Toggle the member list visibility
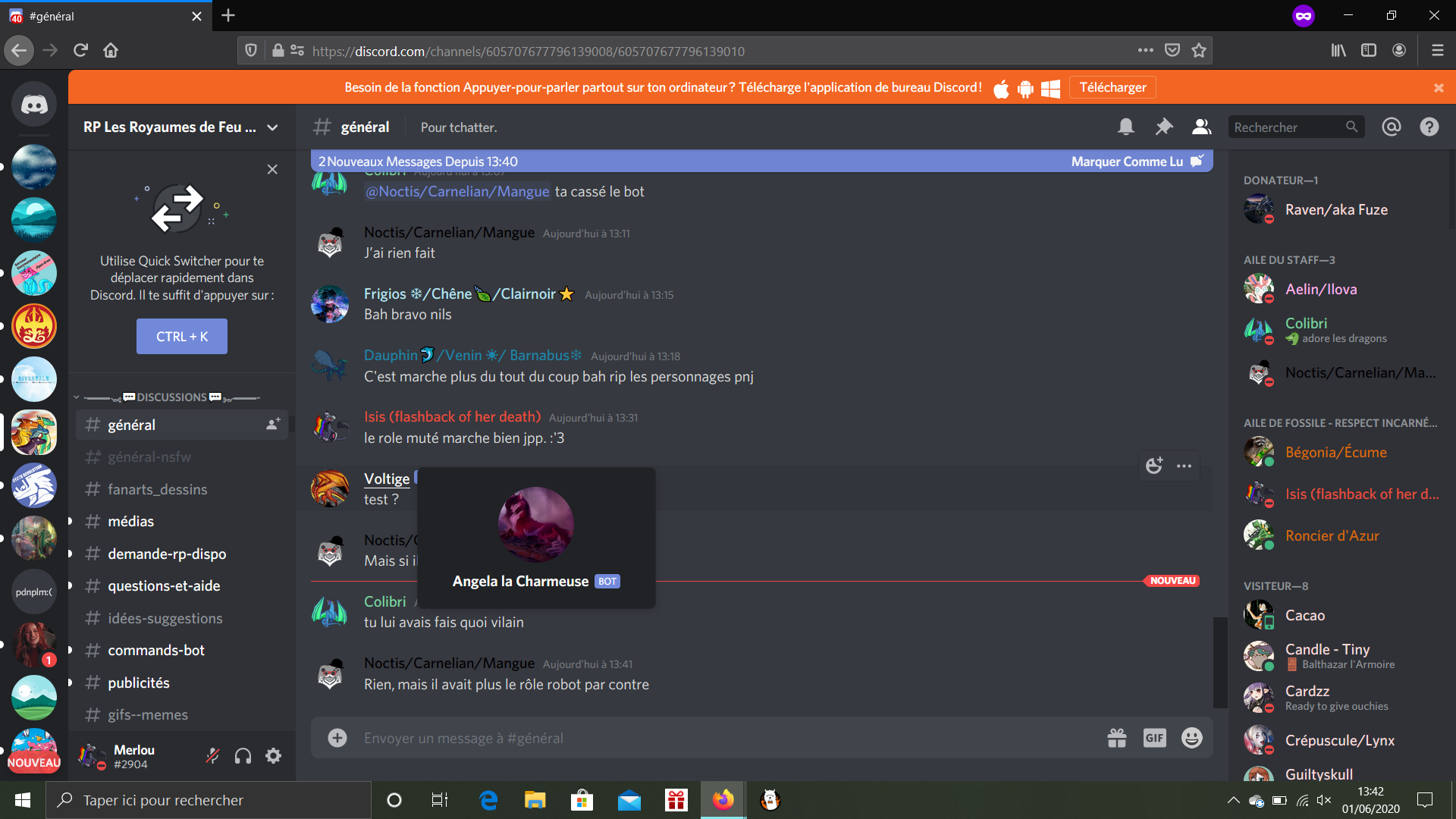The image size is (1456, 819). (x=1201, y=127)
